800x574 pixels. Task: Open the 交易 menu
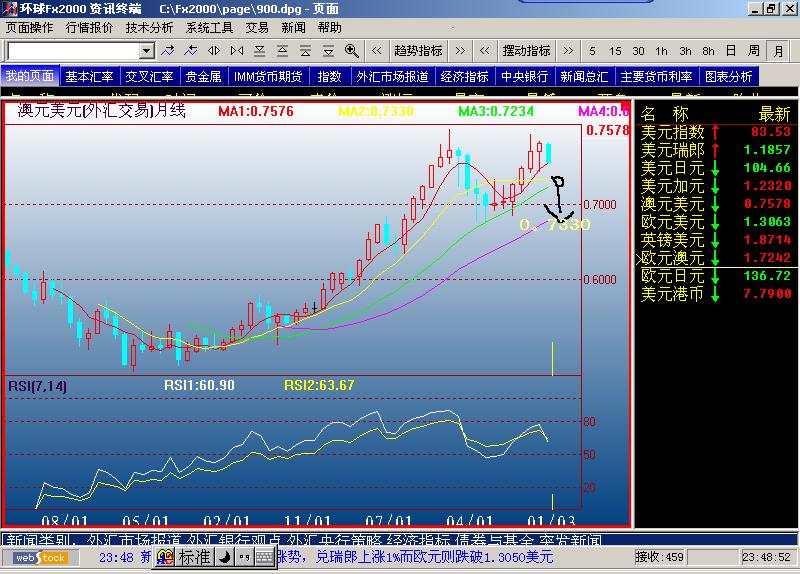[257, 28]
